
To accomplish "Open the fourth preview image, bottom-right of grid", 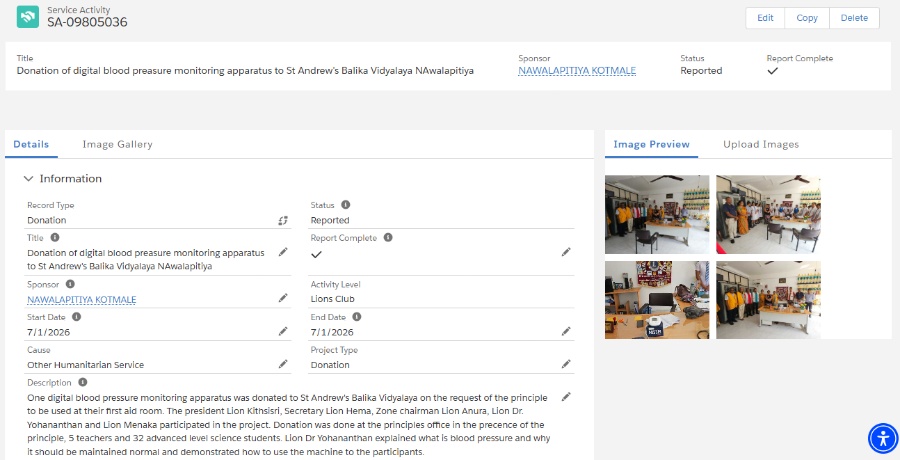I will 769,300.
